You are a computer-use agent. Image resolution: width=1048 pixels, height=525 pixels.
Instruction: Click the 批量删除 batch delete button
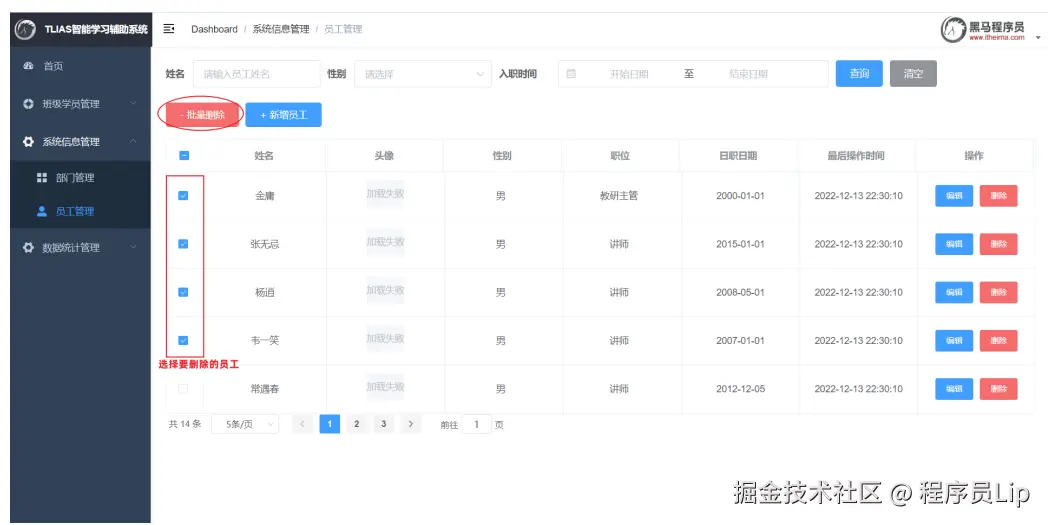tap(202, 115)
